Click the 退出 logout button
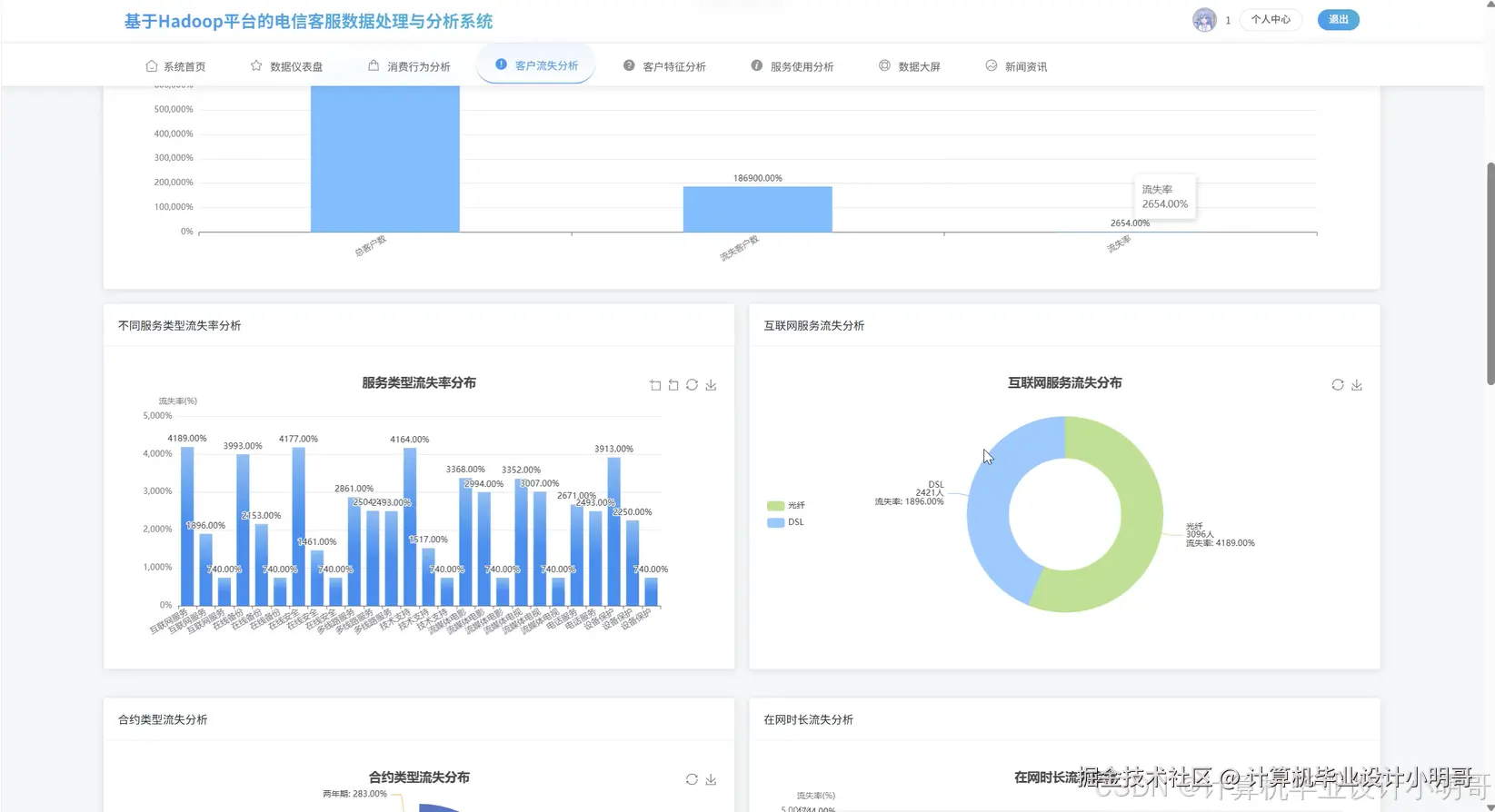The image size is (1495, 812). [x=1339, y=19]
